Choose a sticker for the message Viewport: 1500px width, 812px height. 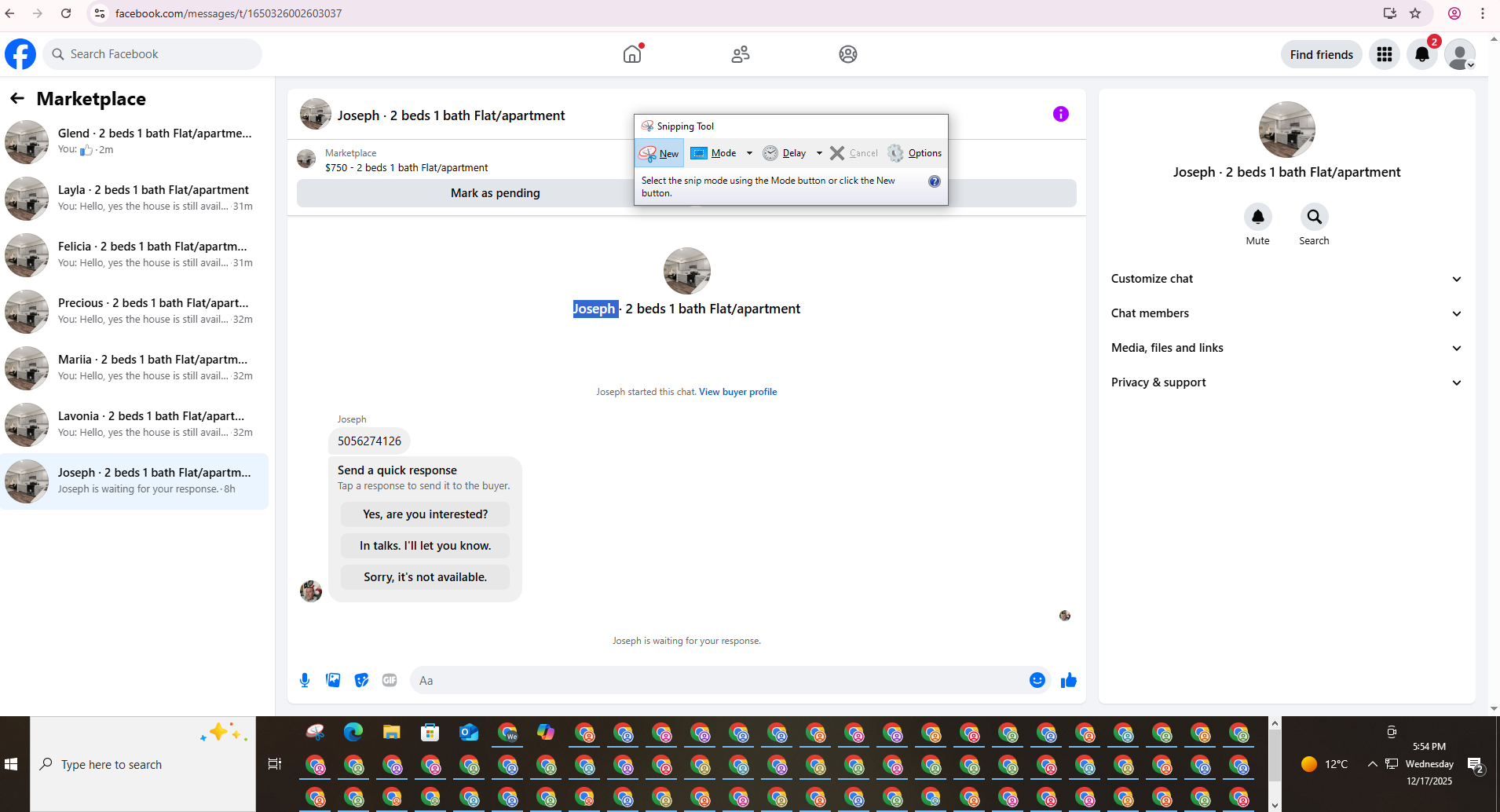(x=361, y=680)
